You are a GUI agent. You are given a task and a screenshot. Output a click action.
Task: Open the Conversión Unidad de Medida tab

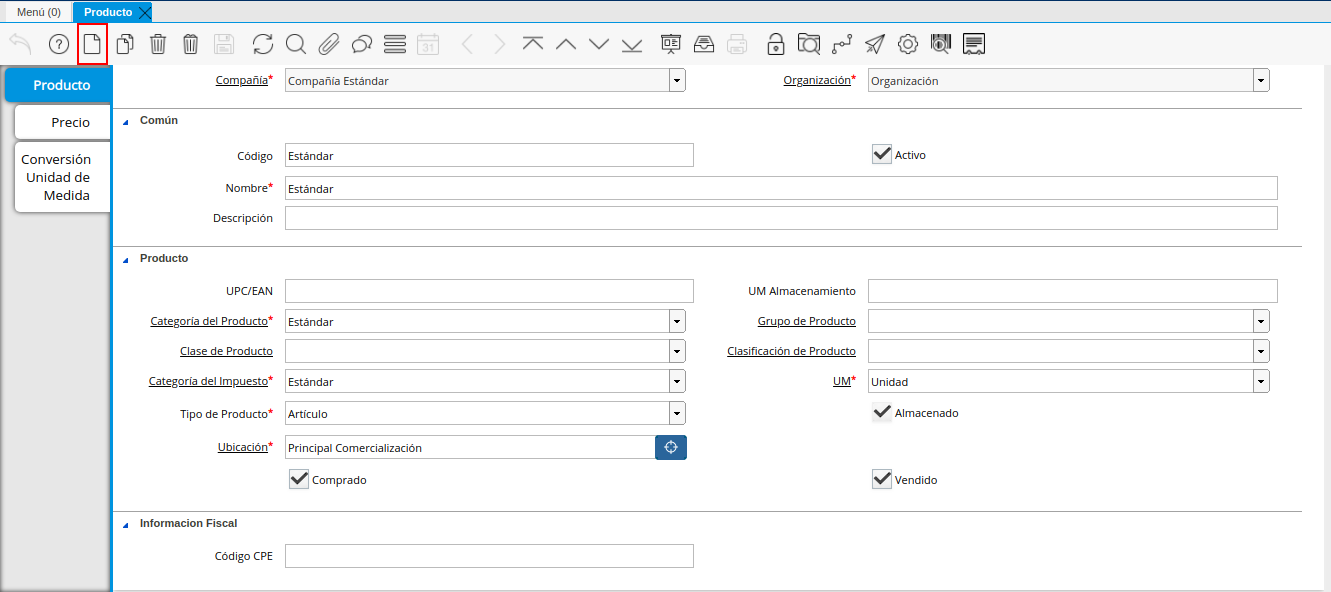tap(58, 177)
